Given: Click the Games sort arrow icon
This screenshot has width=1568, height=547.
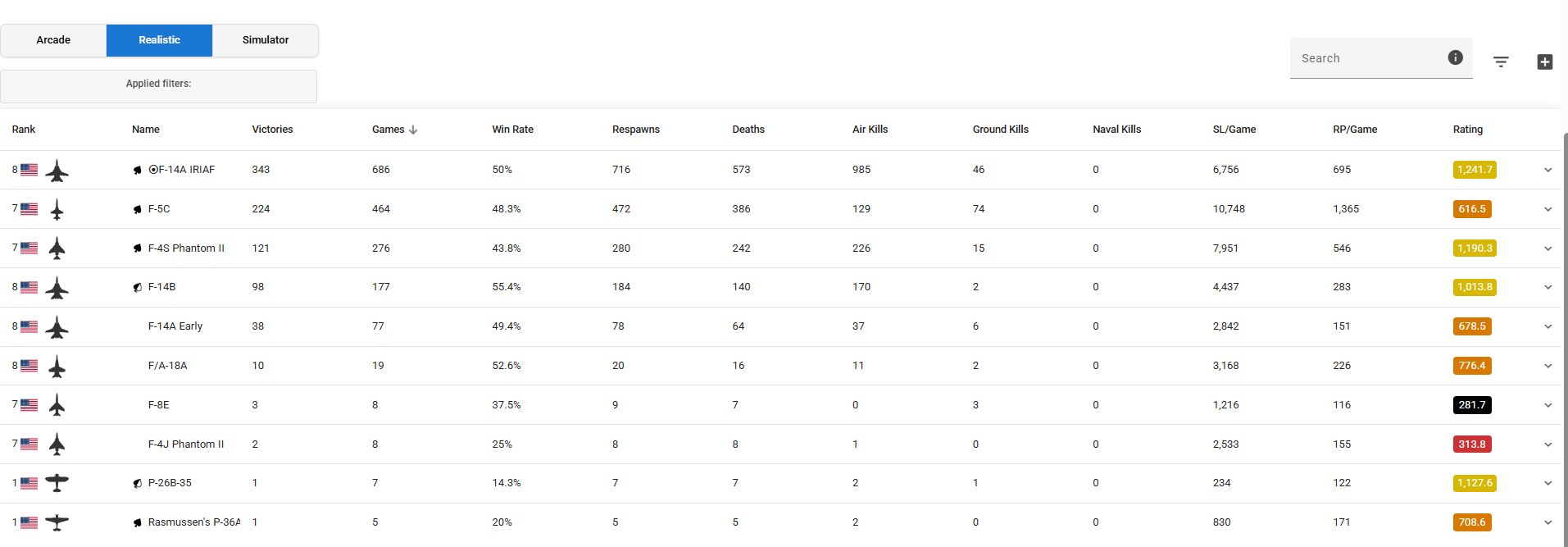Looking at the screenshot, I should (x=413, y=130).
